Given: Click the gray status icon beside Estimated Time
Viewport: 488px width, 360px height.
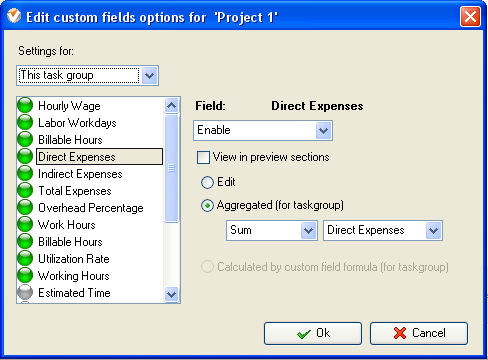Looking at the screenshot, I should point(25,292).
